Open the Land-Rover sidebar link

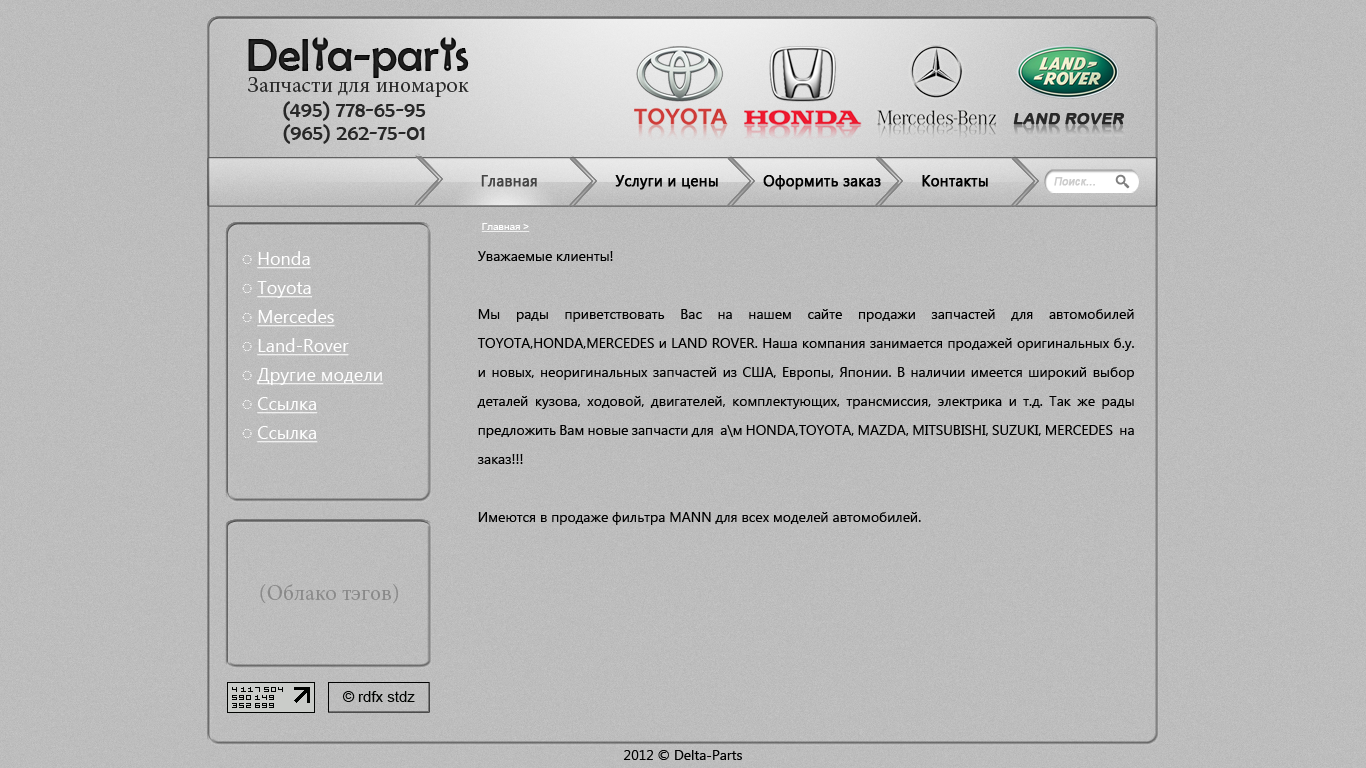[303, 346]
